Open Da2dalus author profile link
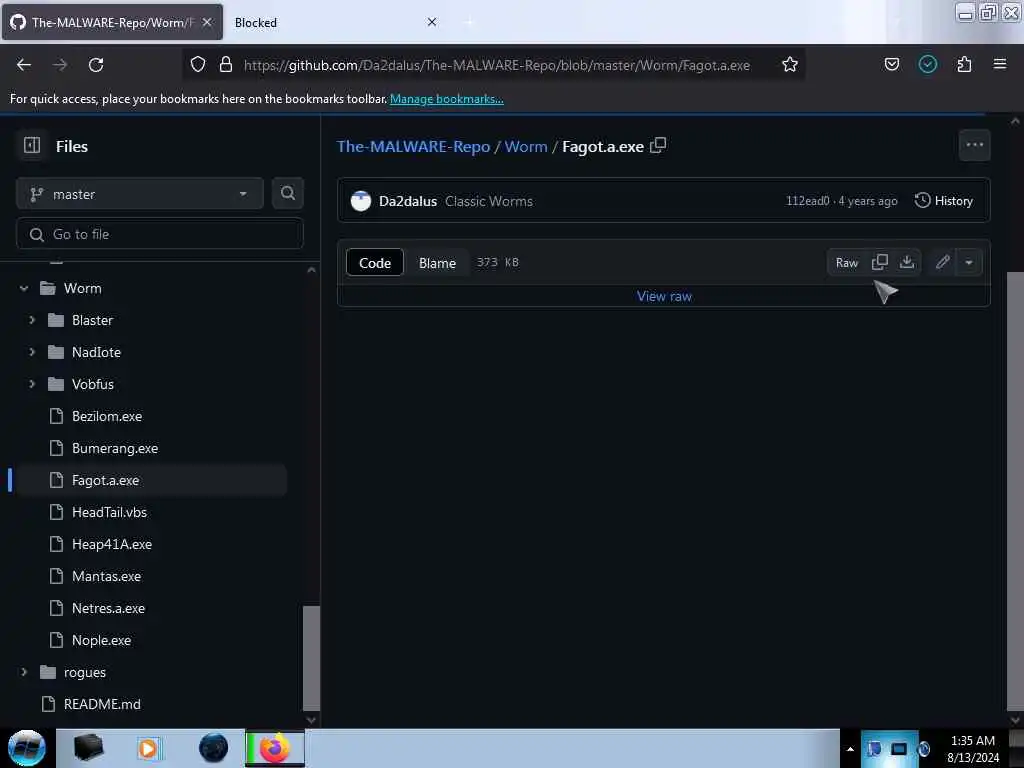Viewport: 1024px width, 768px height. pyautogui.click(x=408, y=201)
